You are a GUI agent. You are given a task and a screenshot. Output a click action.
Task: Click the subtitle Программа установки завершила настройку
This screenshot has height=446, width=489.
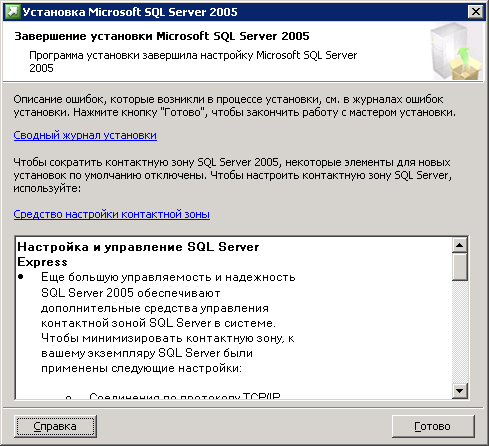pos(193,61)
